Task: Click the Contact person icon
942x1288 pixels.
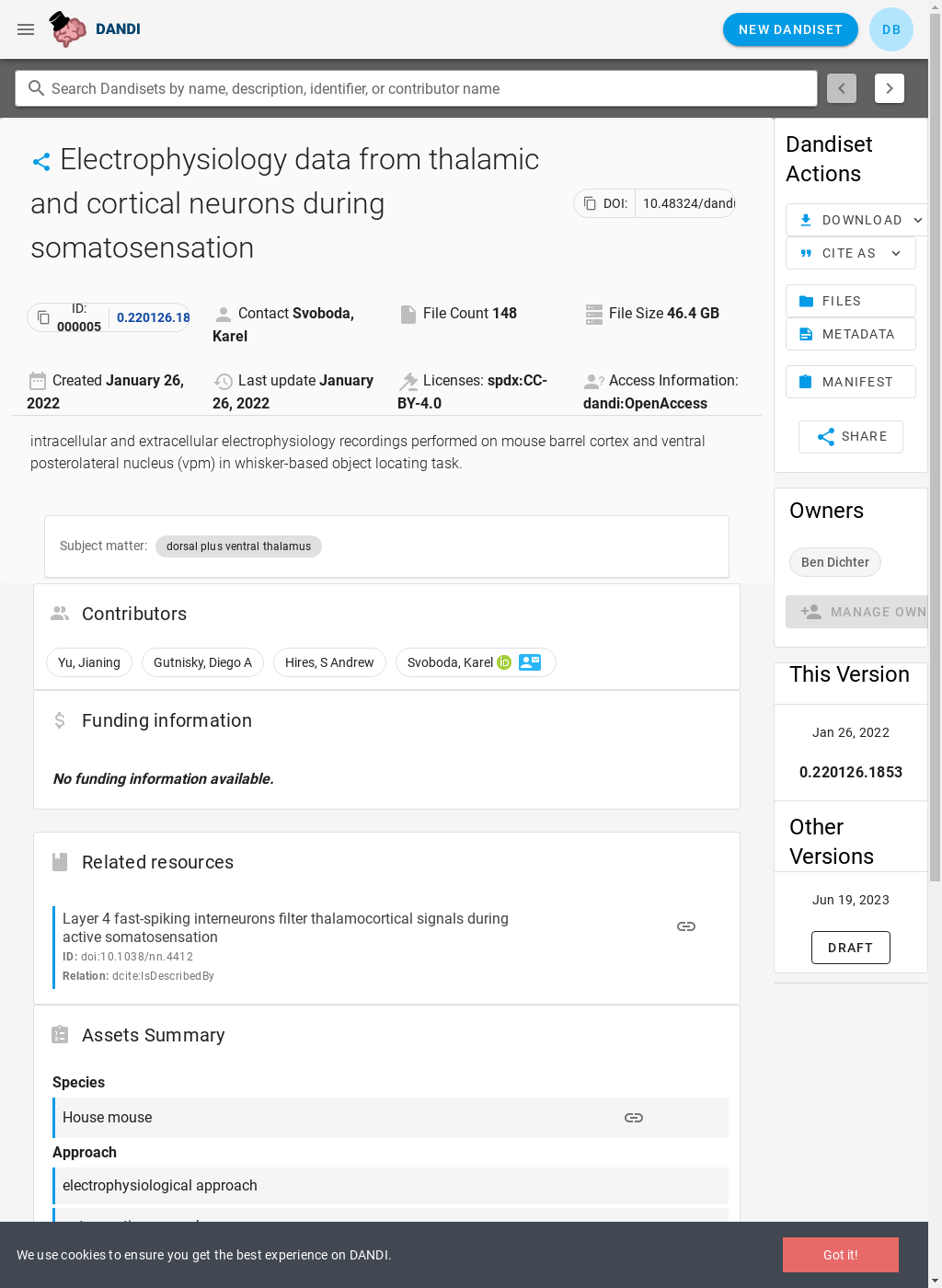Action: pos(223,315)
